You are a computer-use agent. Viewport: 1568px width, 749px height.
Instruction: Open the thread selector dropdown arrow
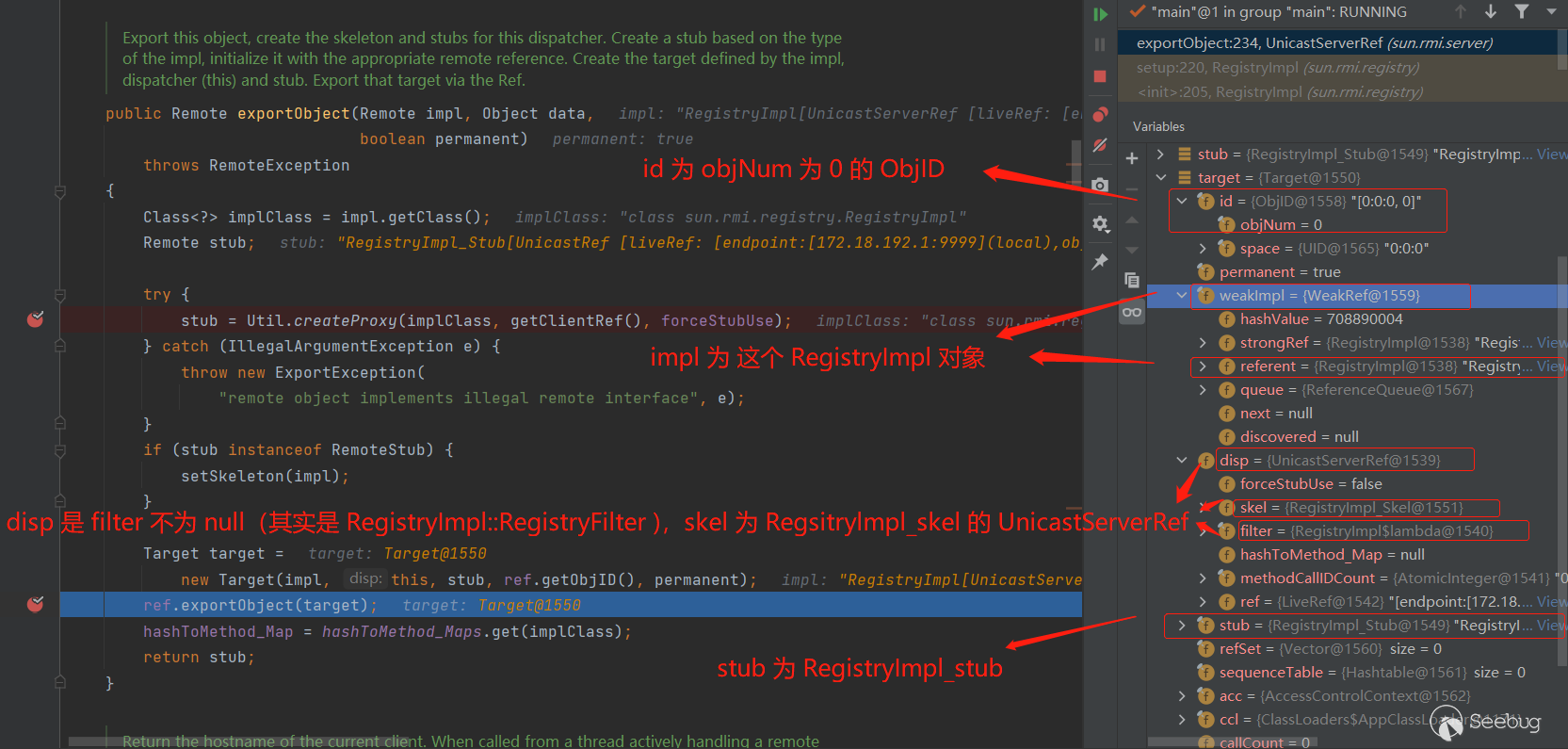(1551, 11)
